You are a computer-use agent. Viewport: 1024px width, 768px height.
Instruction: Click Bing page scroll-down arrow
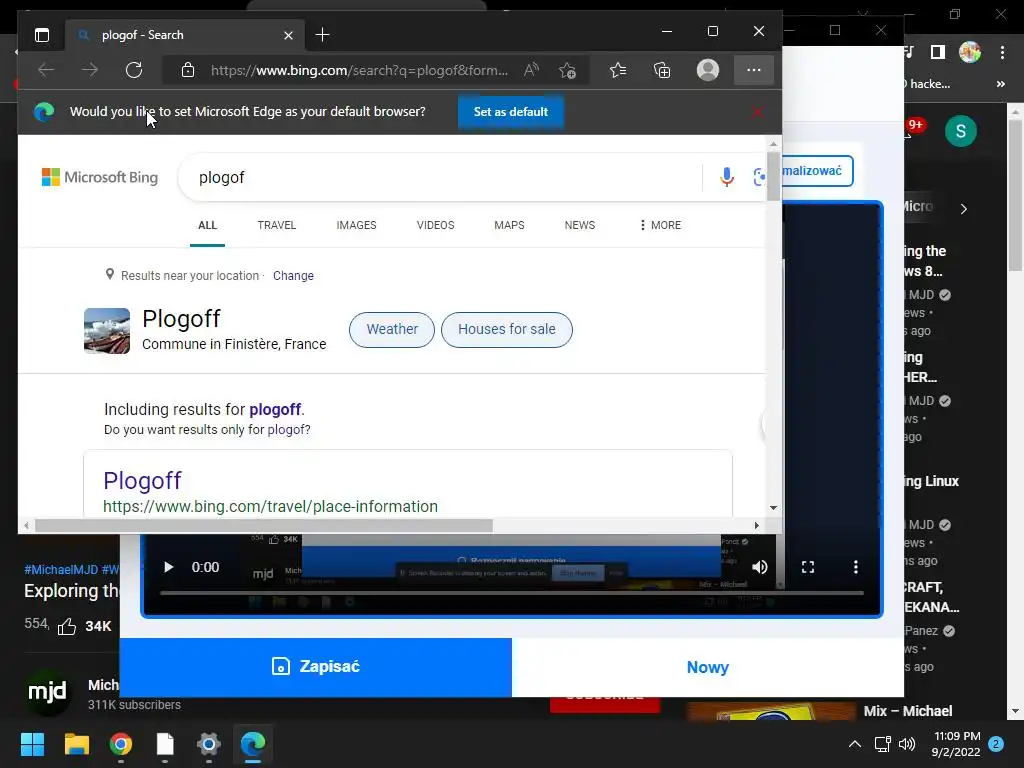(x=773, y=507)
